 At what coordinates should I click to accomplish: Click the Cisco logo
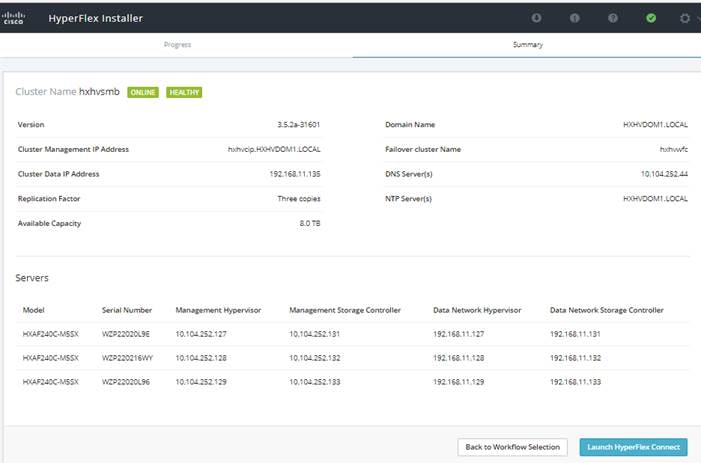coord(13,18)
